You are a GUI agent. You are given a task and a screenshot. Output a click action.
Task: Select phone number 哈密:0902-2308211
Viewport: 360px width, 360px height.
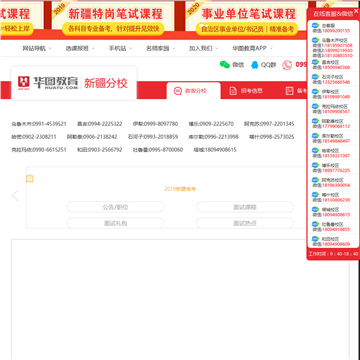pyautogui.click(x=34, y=137)
